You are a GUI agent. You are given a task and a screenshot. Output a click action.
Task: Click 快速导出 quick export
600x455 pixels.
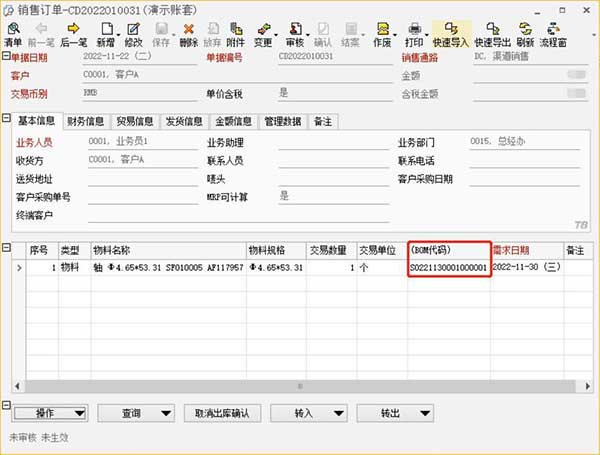(493, 34)
